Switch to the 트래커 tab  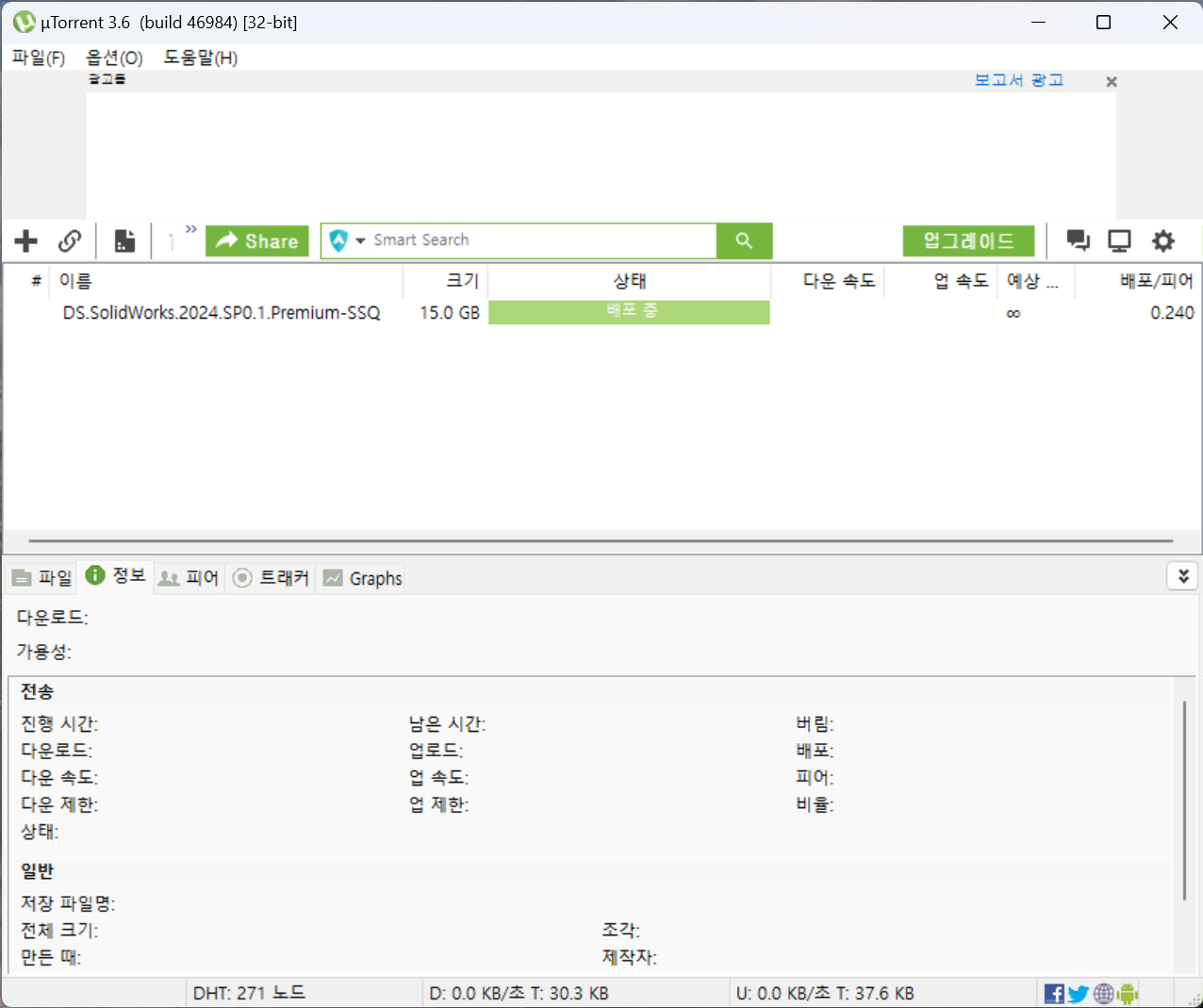271,578
